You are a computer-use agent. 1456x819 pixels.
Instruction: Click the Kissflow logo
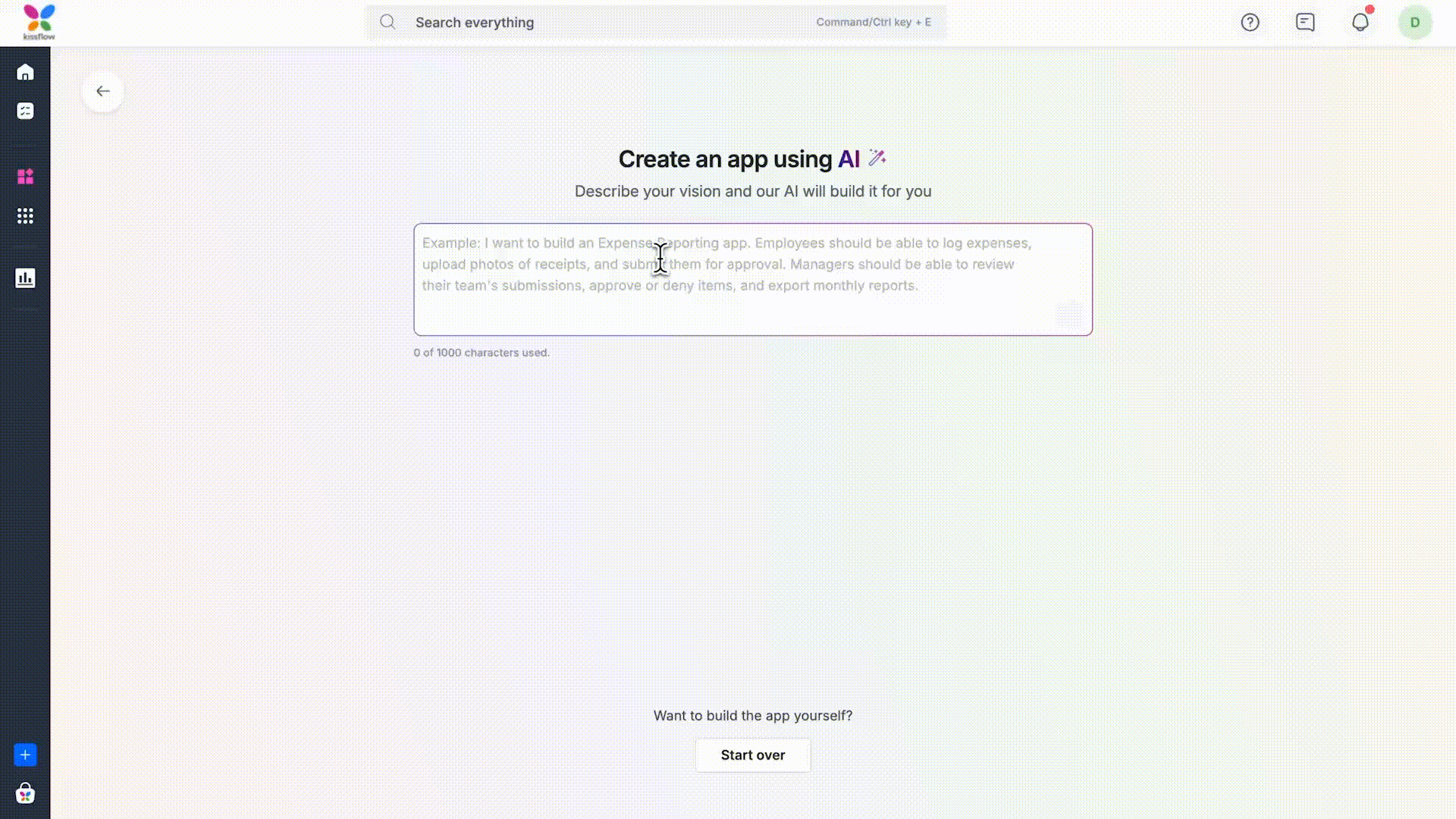coord(39,22)
